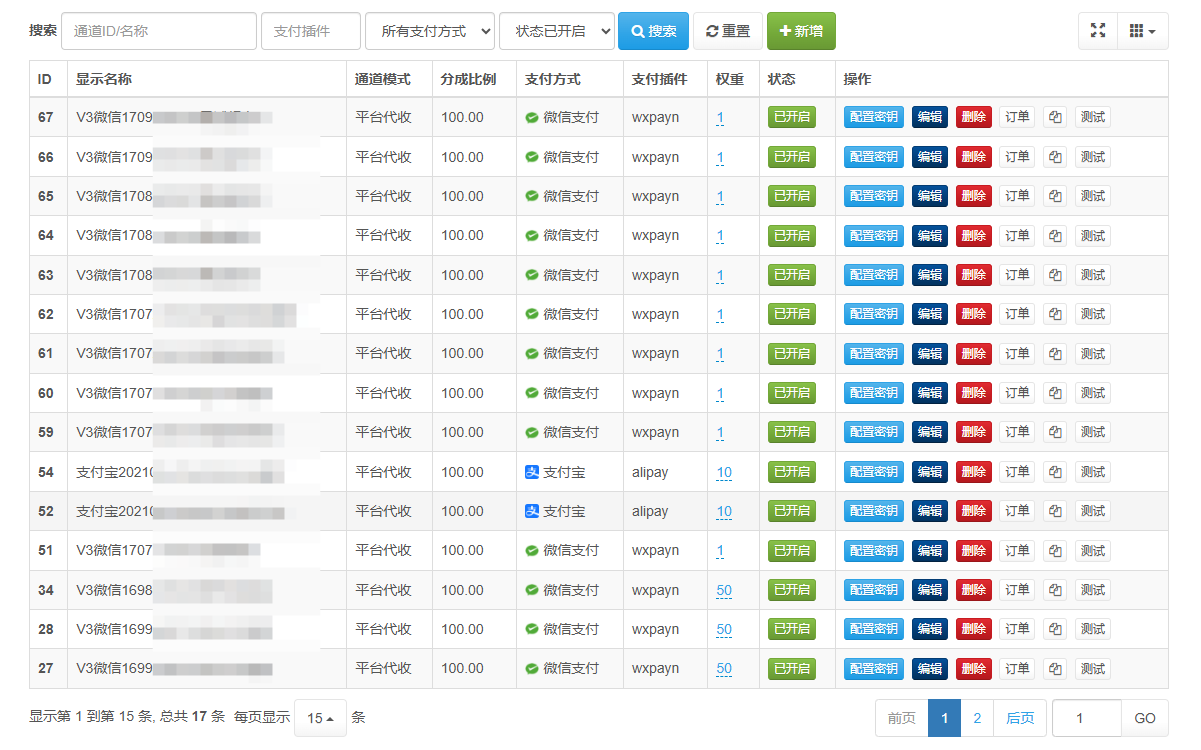This screenshot has height=750, width=1201.
Task: Click the copy icon in row 51
Action: (1055, 551)
